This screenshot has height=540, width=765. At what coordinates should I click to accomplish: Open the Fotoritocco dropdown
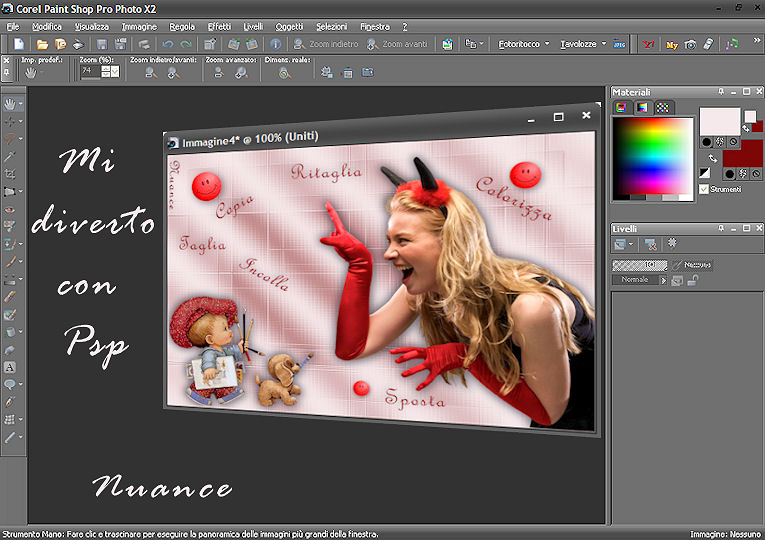pos(520,45)
